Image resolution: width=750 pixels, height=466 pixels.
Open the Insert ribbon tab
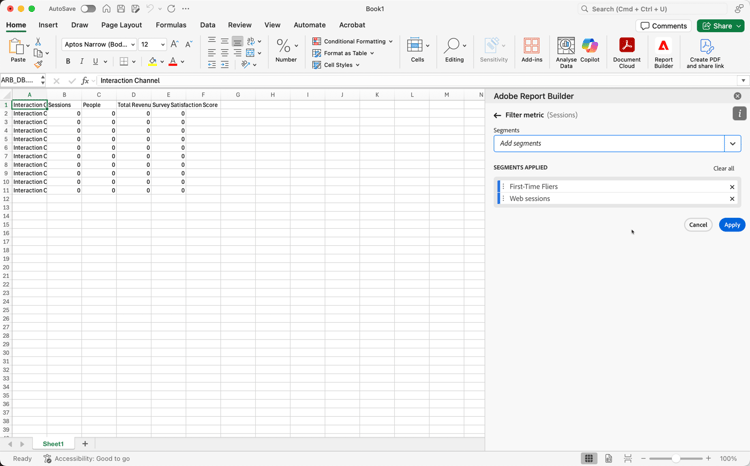48,25
